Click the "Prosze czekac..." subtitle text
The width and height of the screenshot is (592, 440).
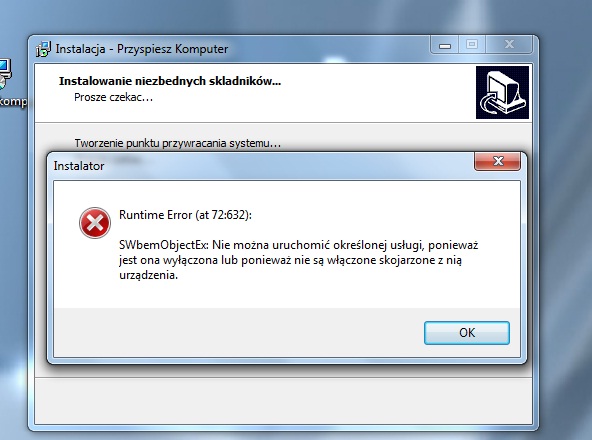(113, 97)
